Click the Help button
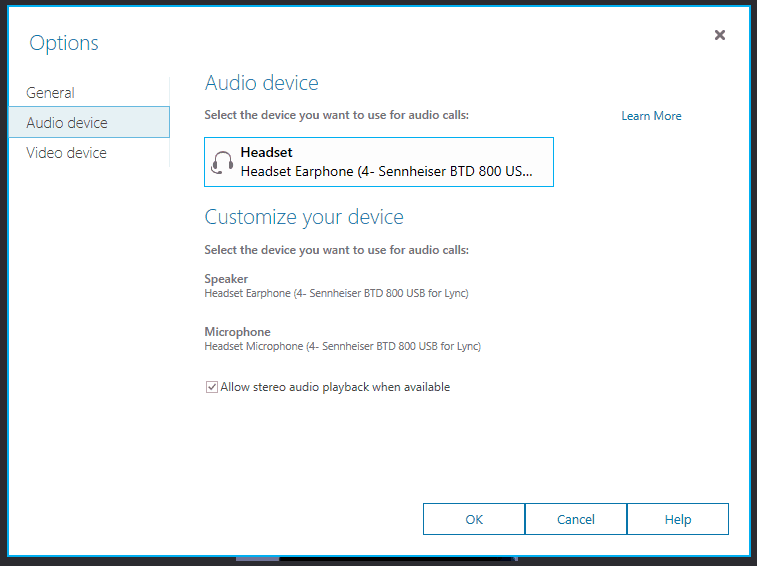The width and height of the screenshot is (757, 566). click(x=678, y=519)
